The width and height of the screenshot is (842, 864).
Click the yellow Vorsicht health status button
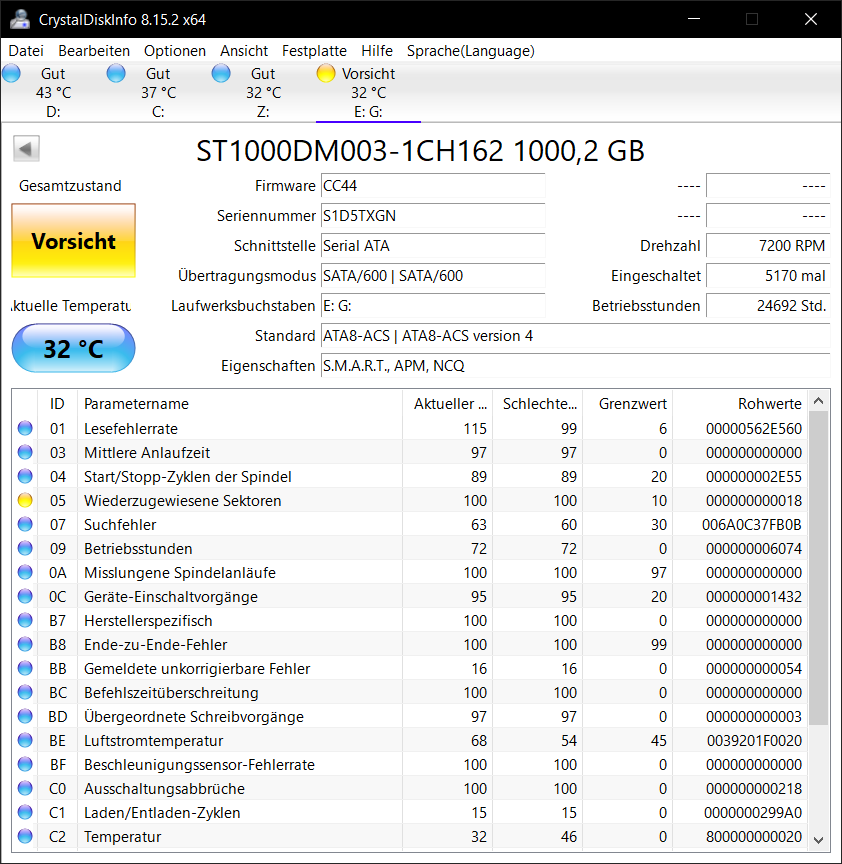(x=73, y=241)
